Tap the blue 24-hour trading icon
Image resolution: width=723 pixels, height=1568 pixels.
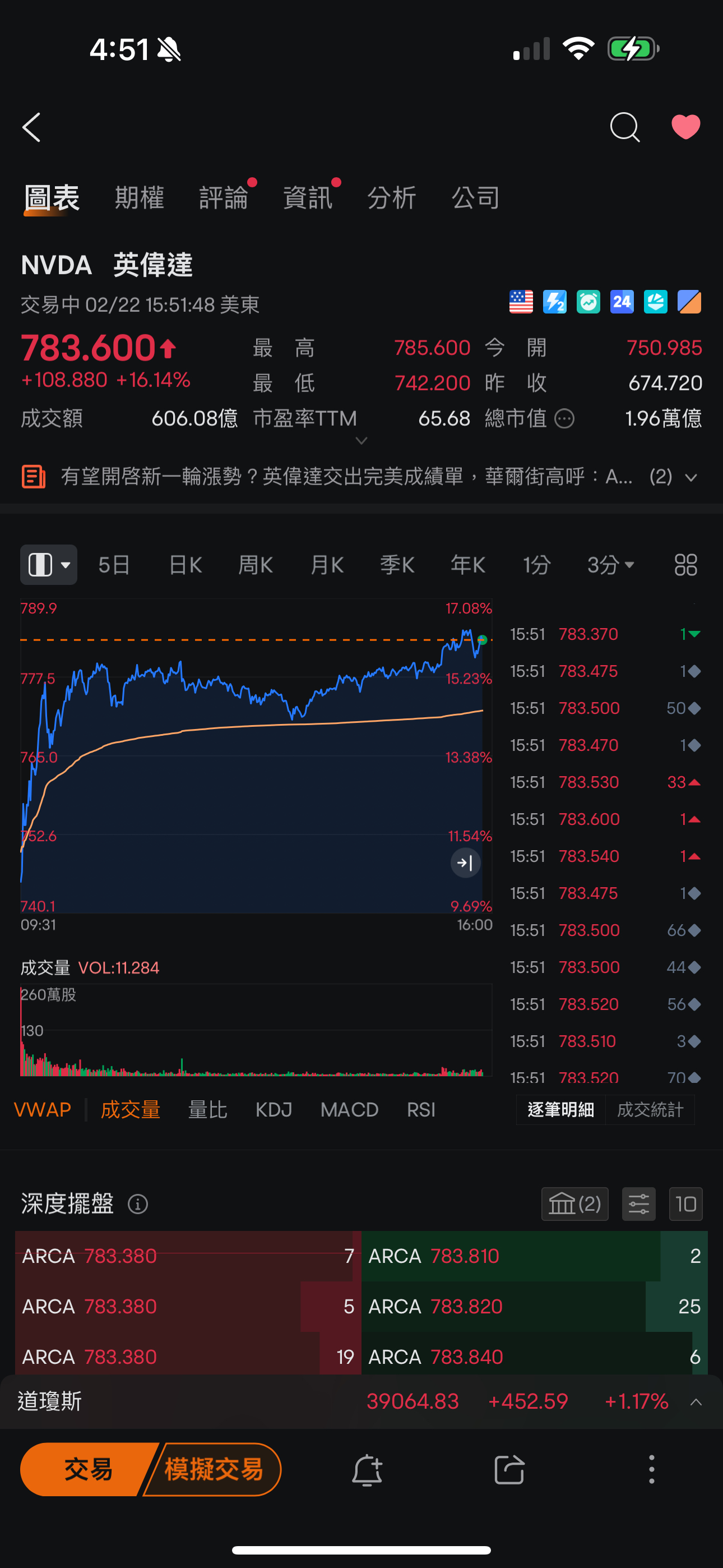click(x=622, y=302)
